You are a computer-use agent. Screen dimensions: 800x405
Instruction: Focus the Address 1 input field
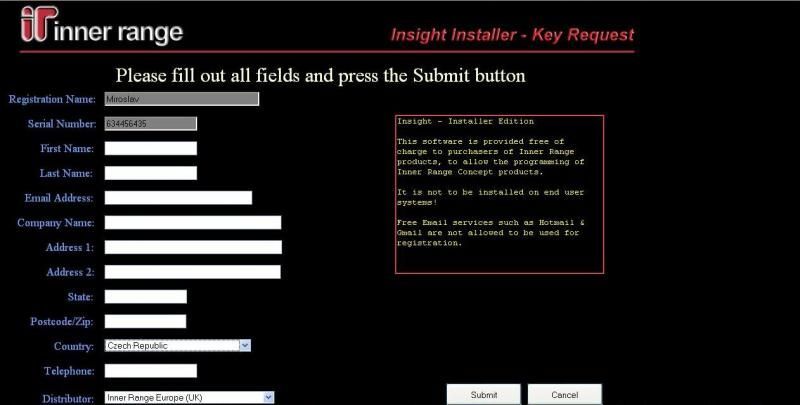pyautogui.click(x=192, y=247)
